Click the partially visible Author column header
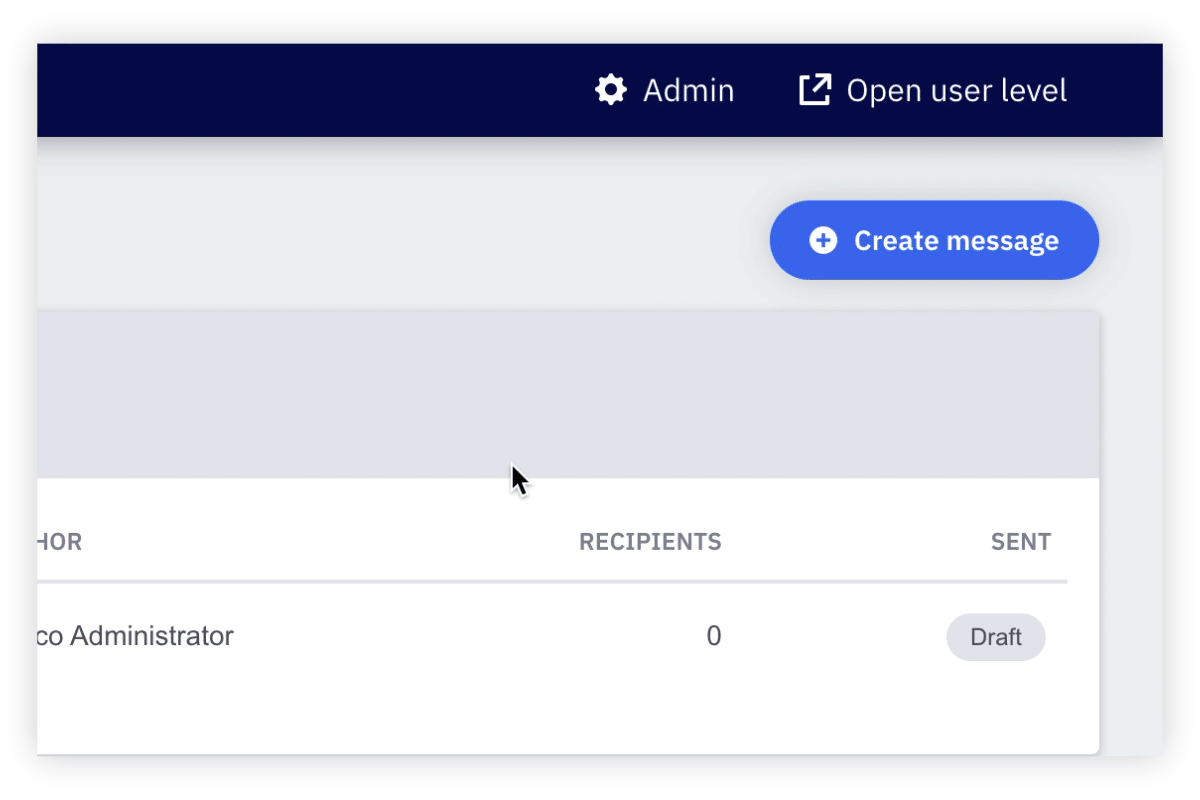The height and width of the screenshot is (800, 1200). pyautogui.click(x=59, y=542)
